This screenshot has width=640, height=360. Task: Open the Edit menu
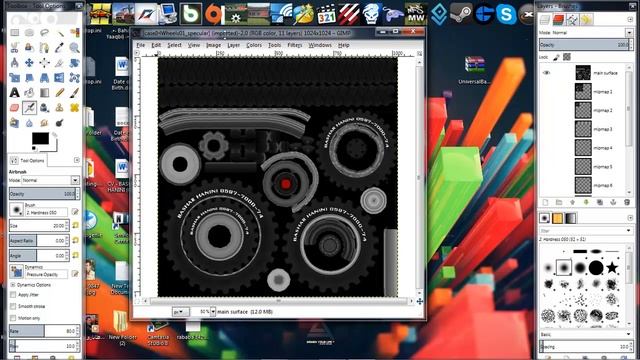pyautogui.click(x=156, y=45)
